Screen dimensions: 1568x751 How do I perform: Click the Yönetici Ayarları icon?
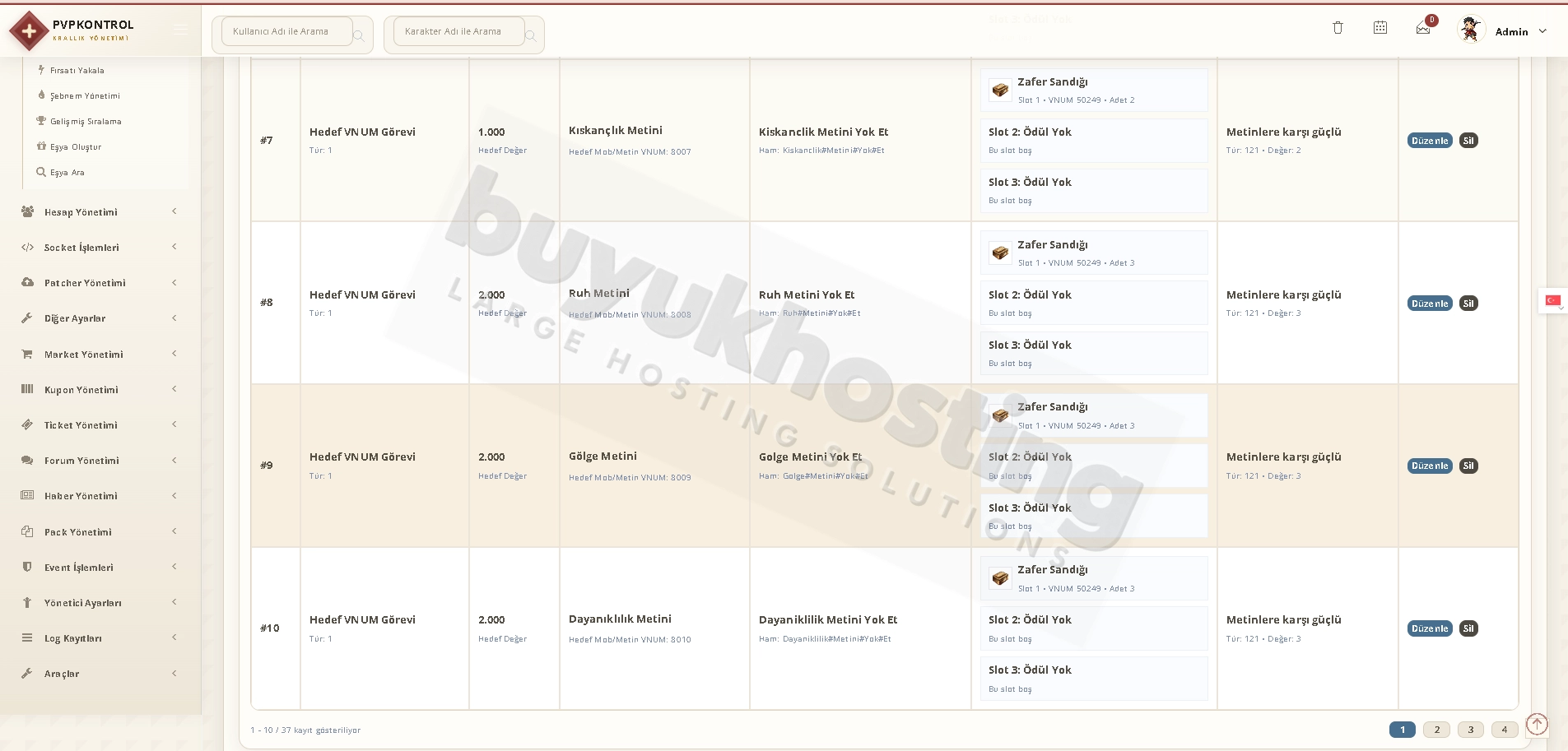point(27,602)
